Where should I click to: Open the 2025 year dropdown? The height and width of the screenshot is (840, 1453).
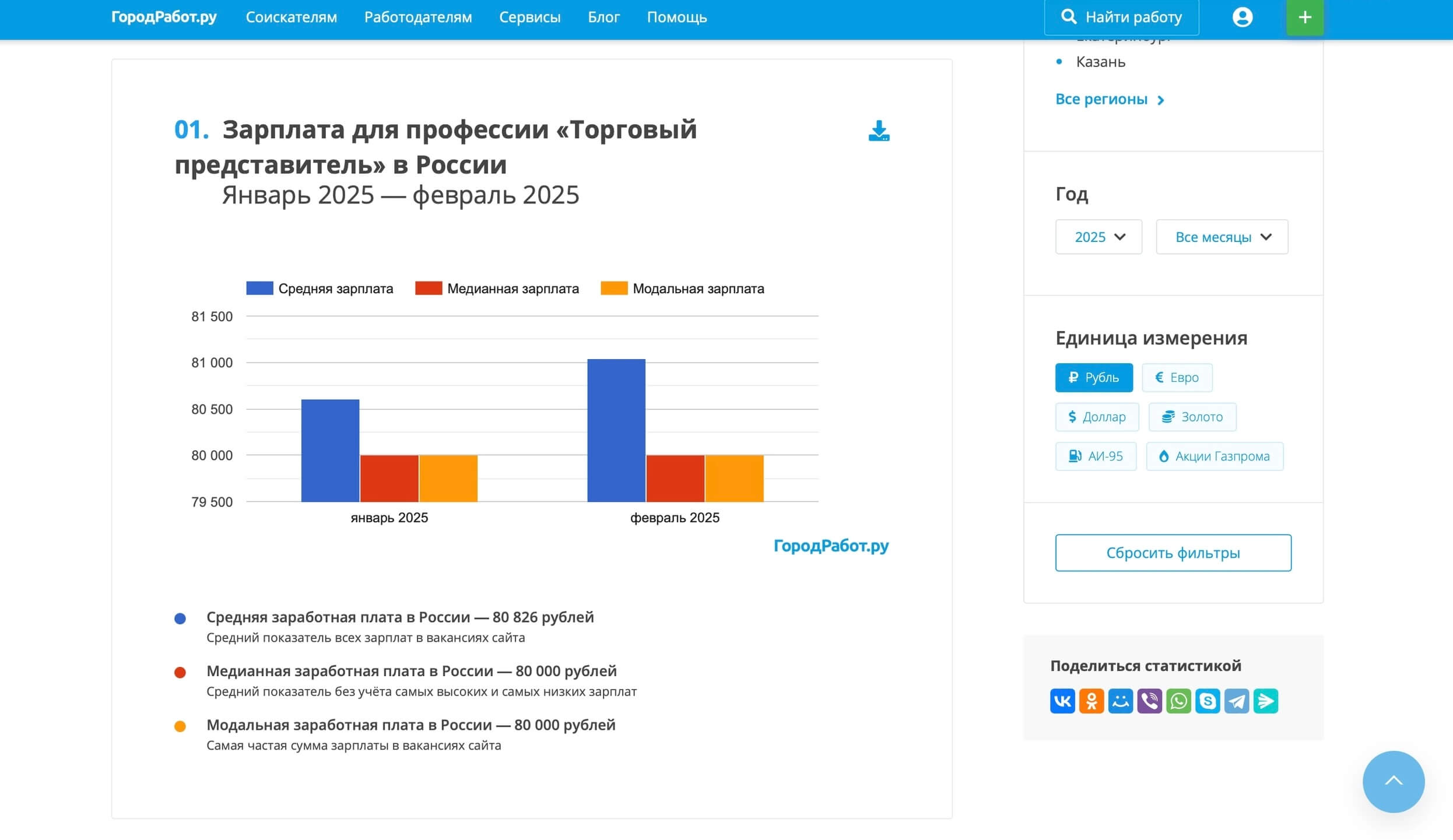pos(1098,237)
